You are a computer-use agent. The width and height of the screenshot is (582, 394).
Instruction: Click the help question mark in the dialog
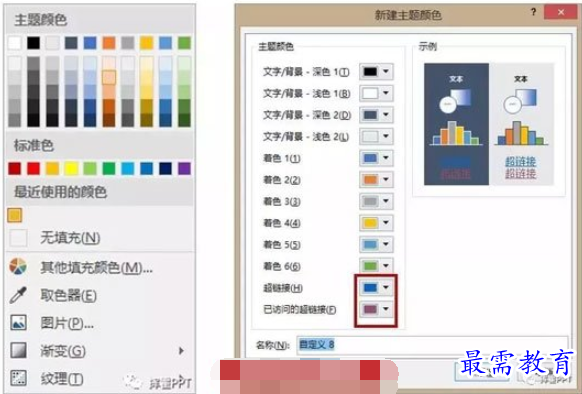click(x=533, y=12)
